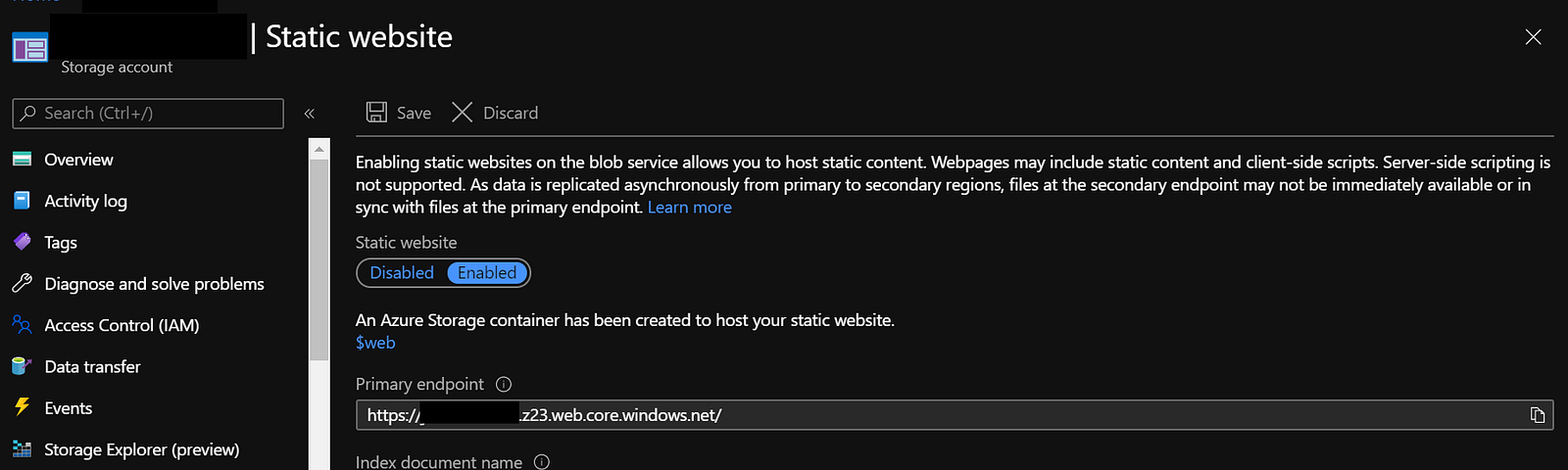Click the Save button in toolbar

click(x=399, y=113)
